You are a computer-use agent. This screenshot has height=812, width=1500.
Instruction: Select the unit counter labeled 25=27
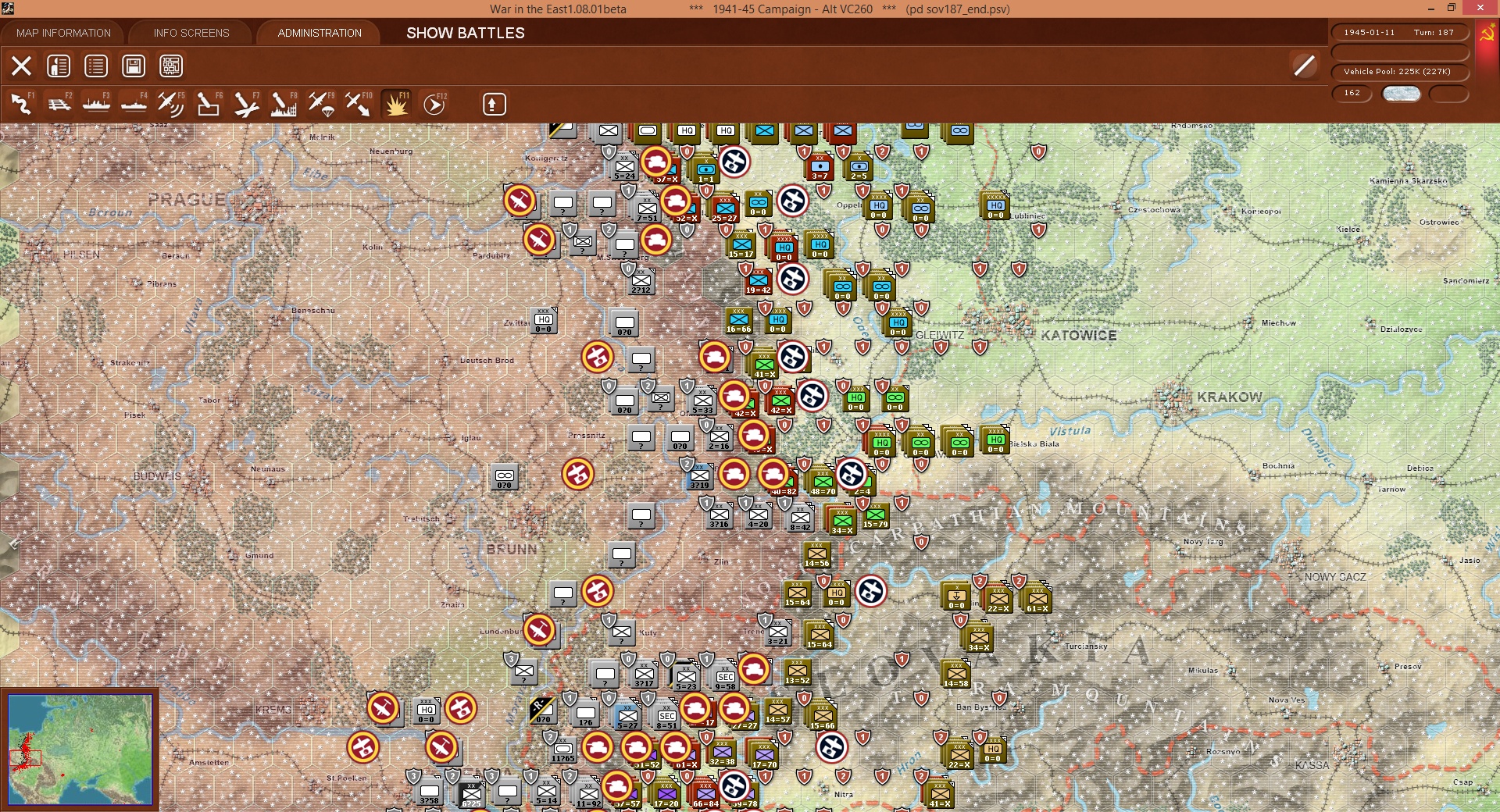[725, 208]
